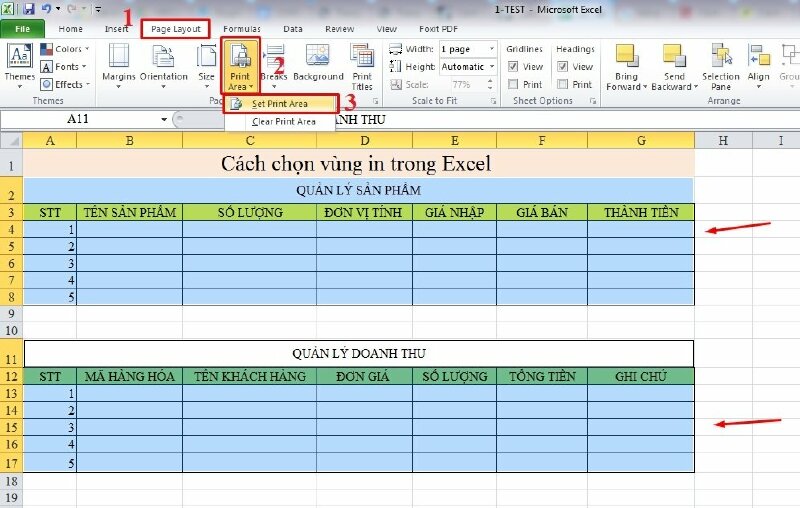Set a sheet Background image
Image resolution: width=800 pixels, height=508 pixels.
tap(318, 64)
